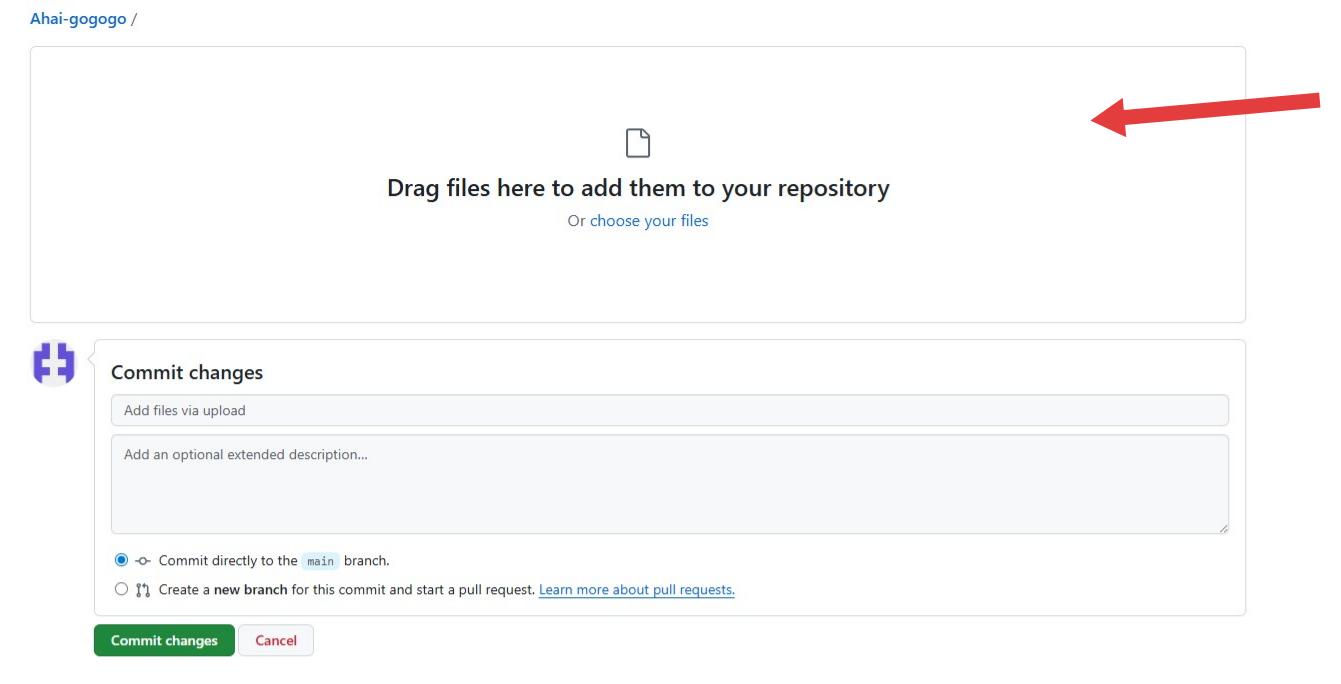The height and width of the screenshot is (684, 1341).
Task: Open the Ahai-gogogo repository breadcrumb link
Action: click(78, 19)
